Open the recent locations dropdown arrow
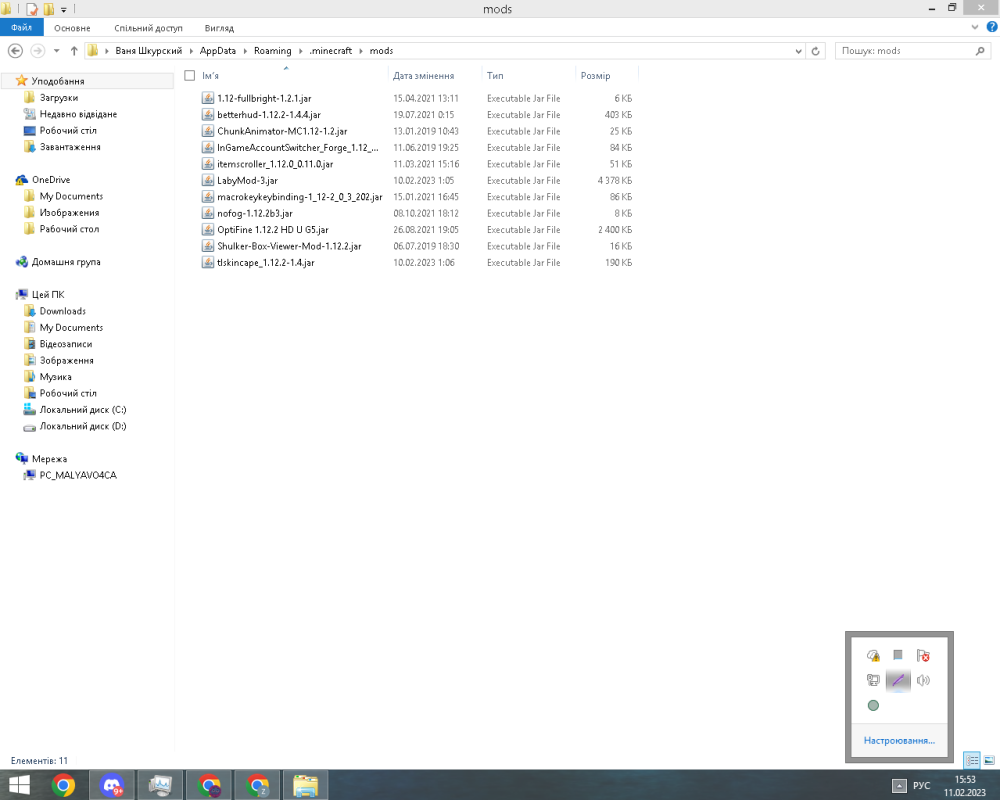The image size is (1000, 800). click(57, 51)
